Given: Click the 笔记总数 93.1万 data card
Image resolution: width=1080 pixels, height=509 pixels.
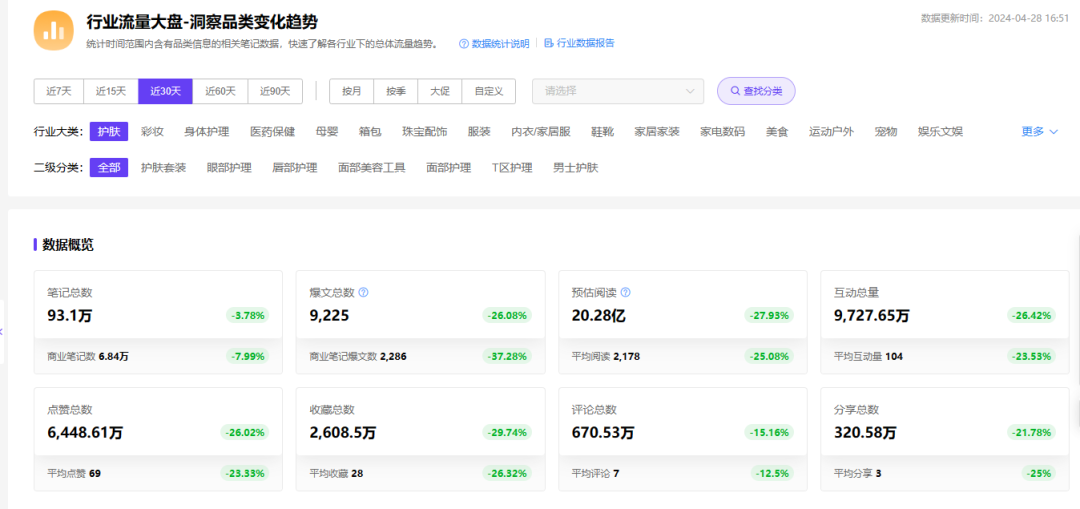Looking at the screenshot, I should pos(158,322).
